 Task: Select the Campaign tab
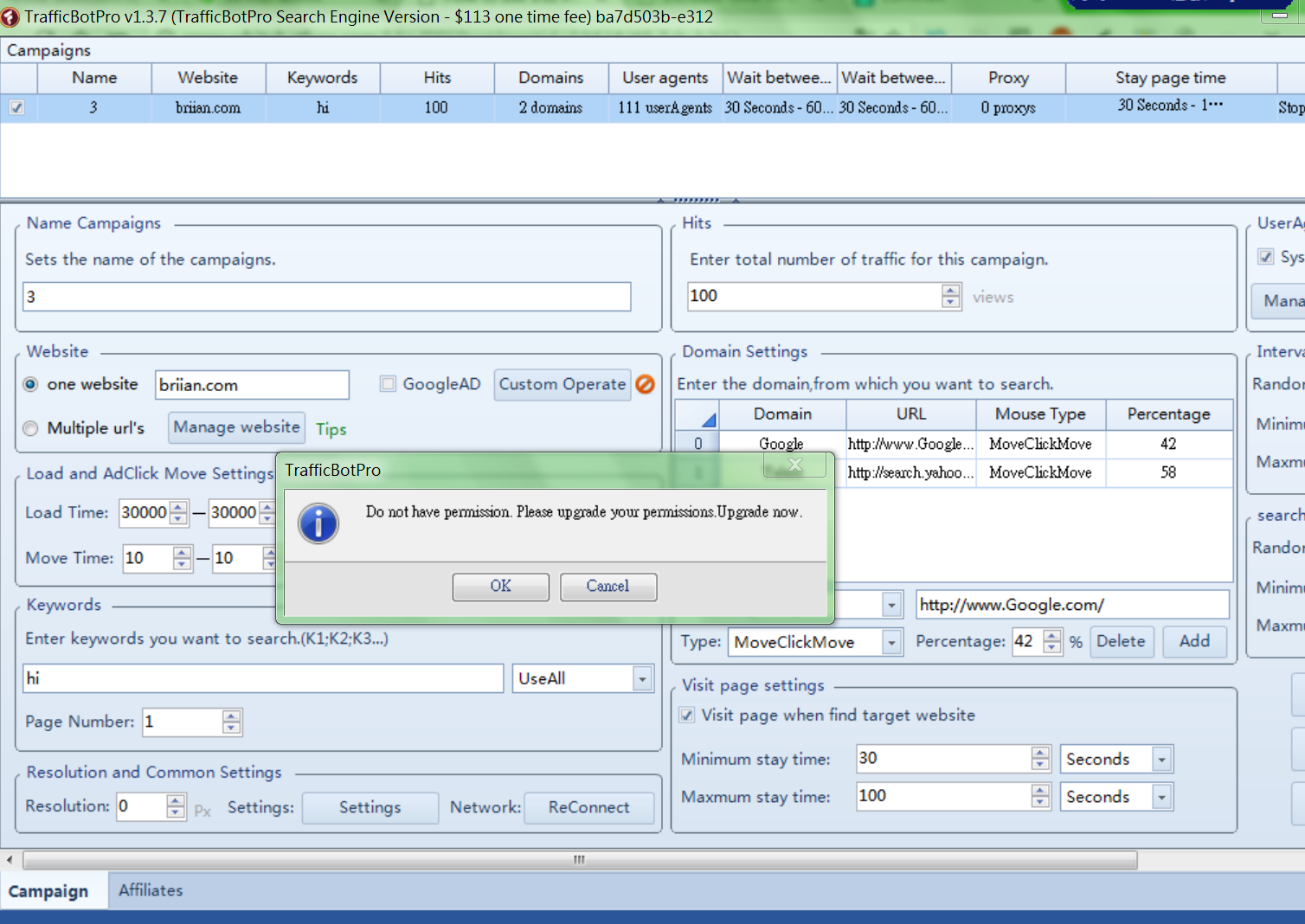(x=48, y=891)
